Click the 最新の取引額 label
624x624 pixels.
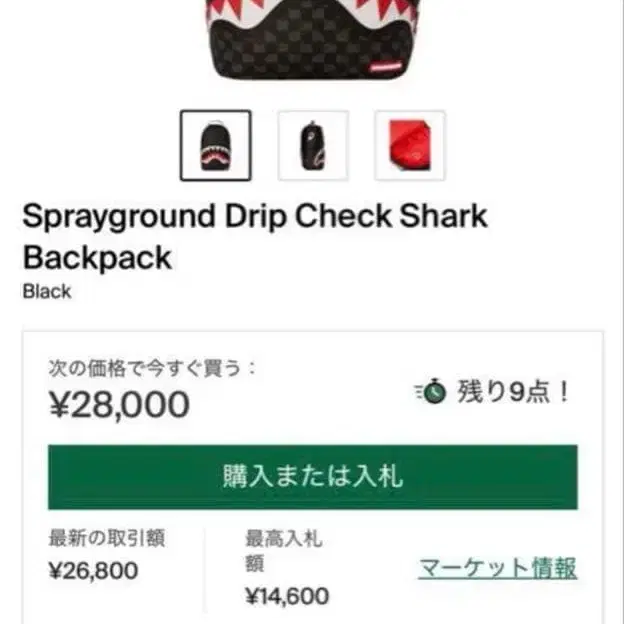pos(107,538)
